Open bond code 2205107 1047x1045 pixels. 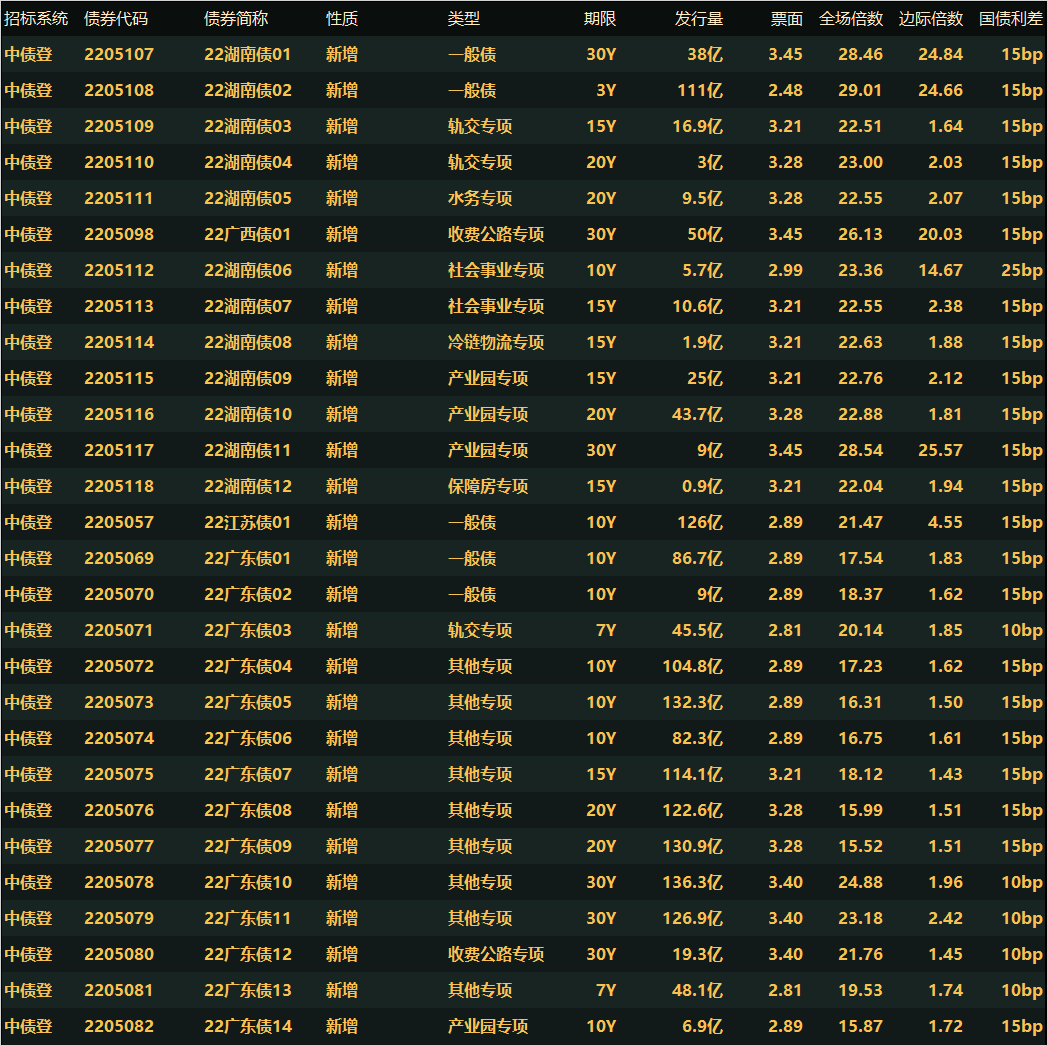(119, 54)
